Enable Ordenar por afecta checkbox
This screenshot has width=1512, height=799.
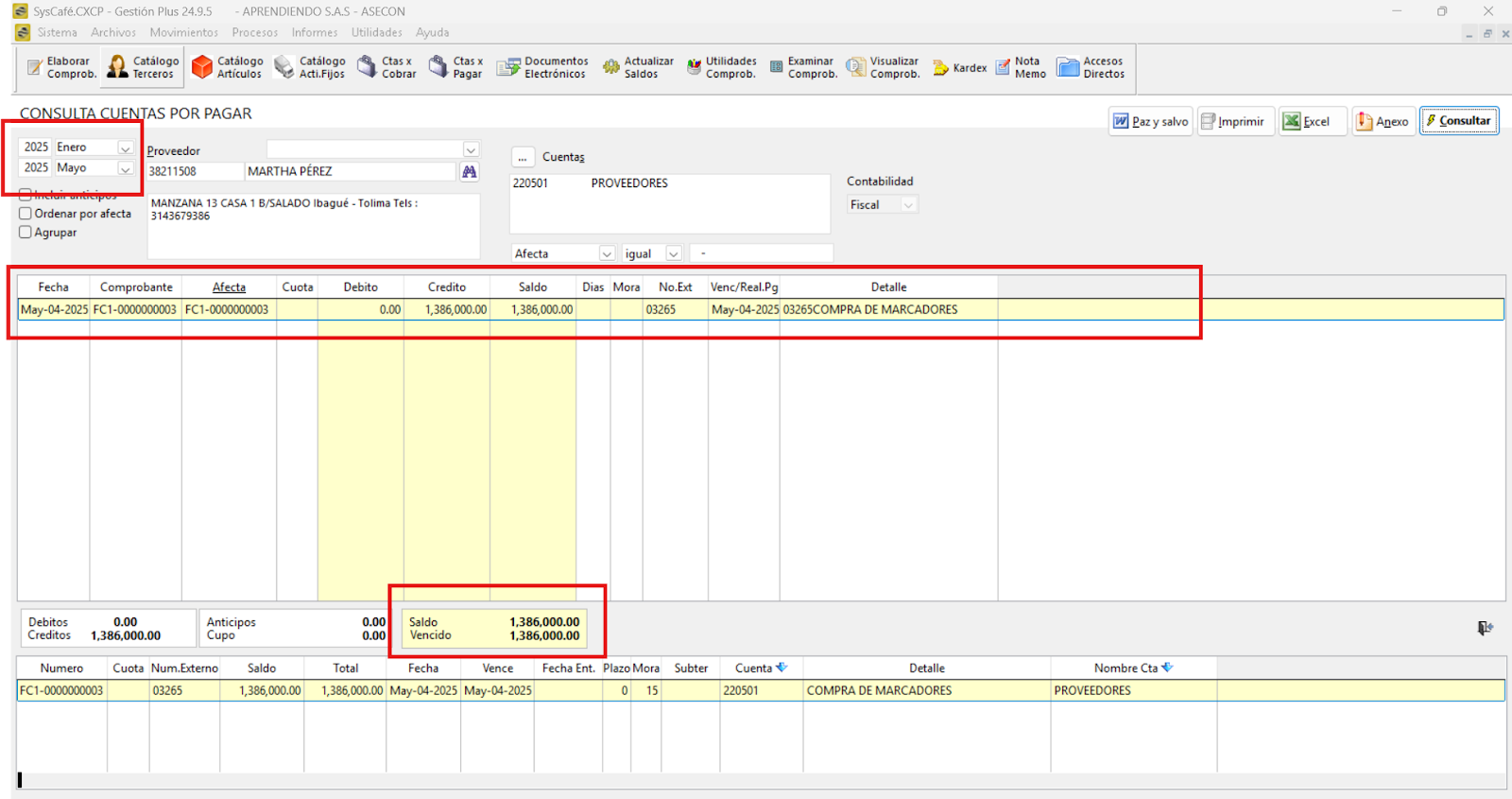click(x=26, y=214)
